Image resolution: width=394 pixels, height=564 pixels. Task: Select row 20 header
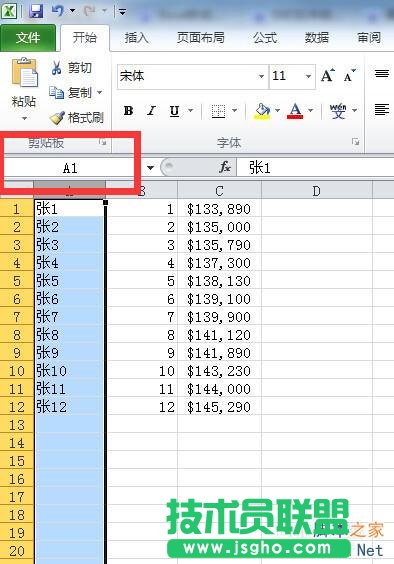[17, 551]
